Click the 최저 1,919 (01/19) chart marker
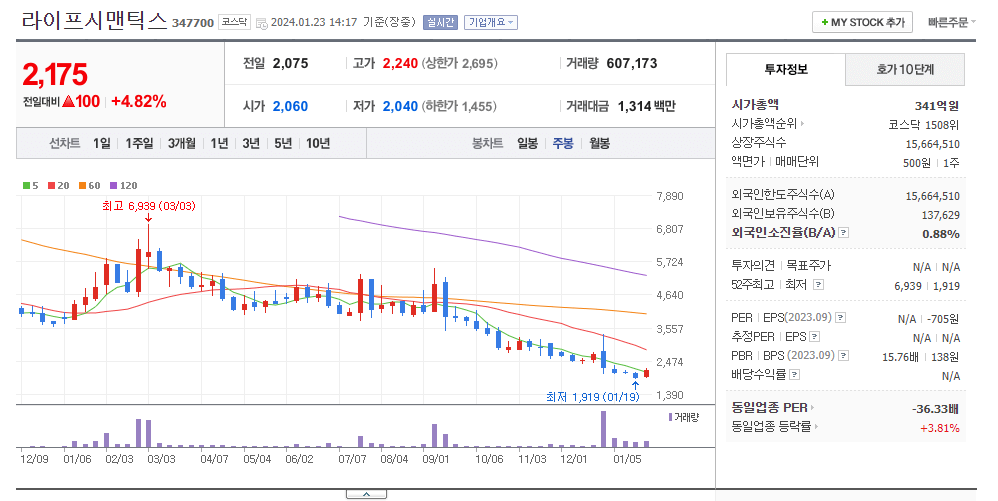This screenshot has width=998, height=501. (593, 397)
